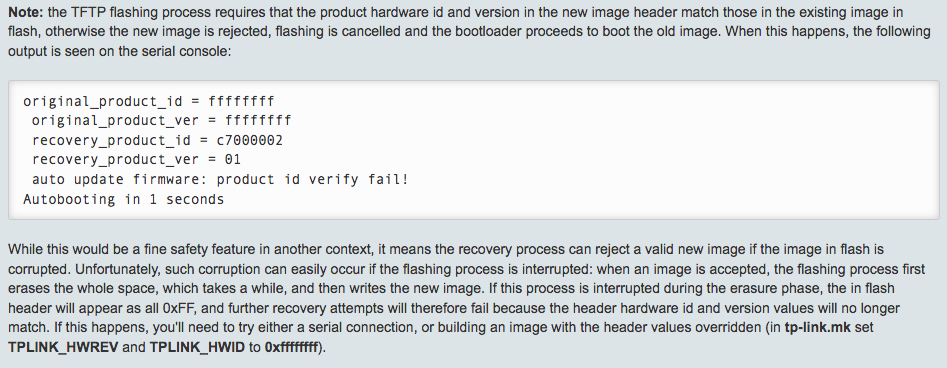
Task: Click the bold 'Note:' label
Action: [26, 12]
